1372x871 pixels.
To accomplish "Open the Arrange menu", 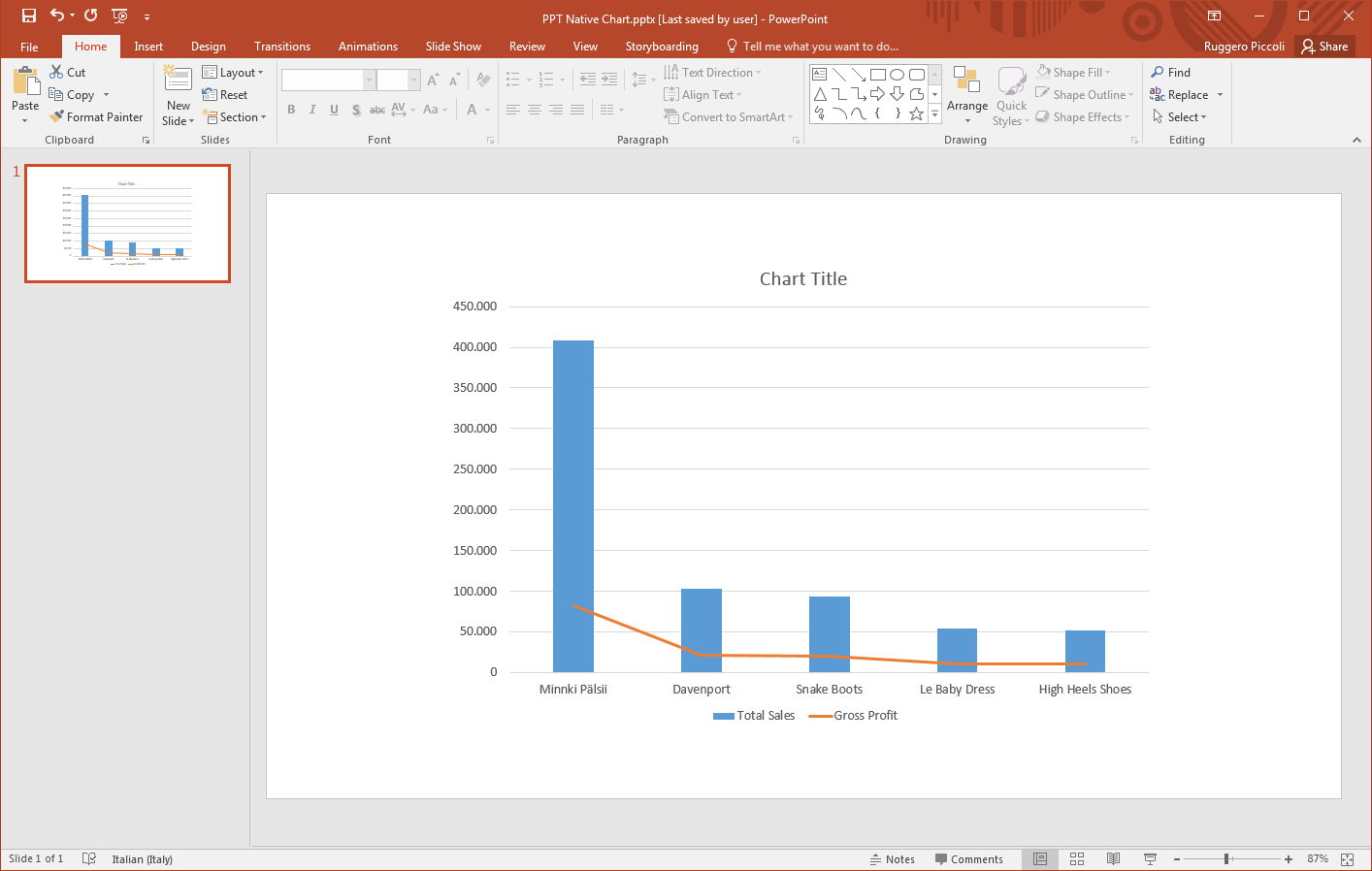I will click(x=967, y=95).
